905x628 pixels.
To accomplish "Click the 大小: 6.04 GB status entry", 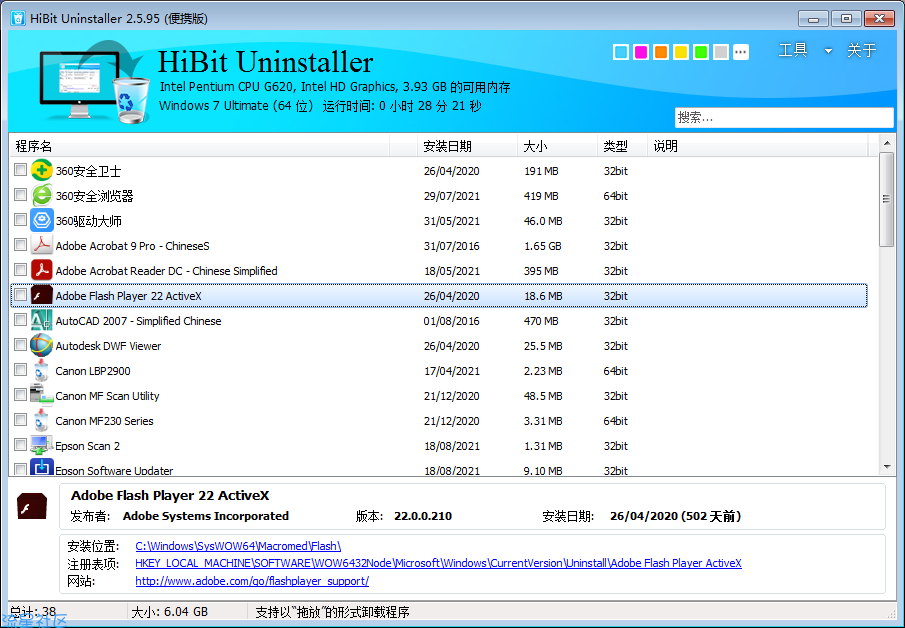I will (169, 612).
